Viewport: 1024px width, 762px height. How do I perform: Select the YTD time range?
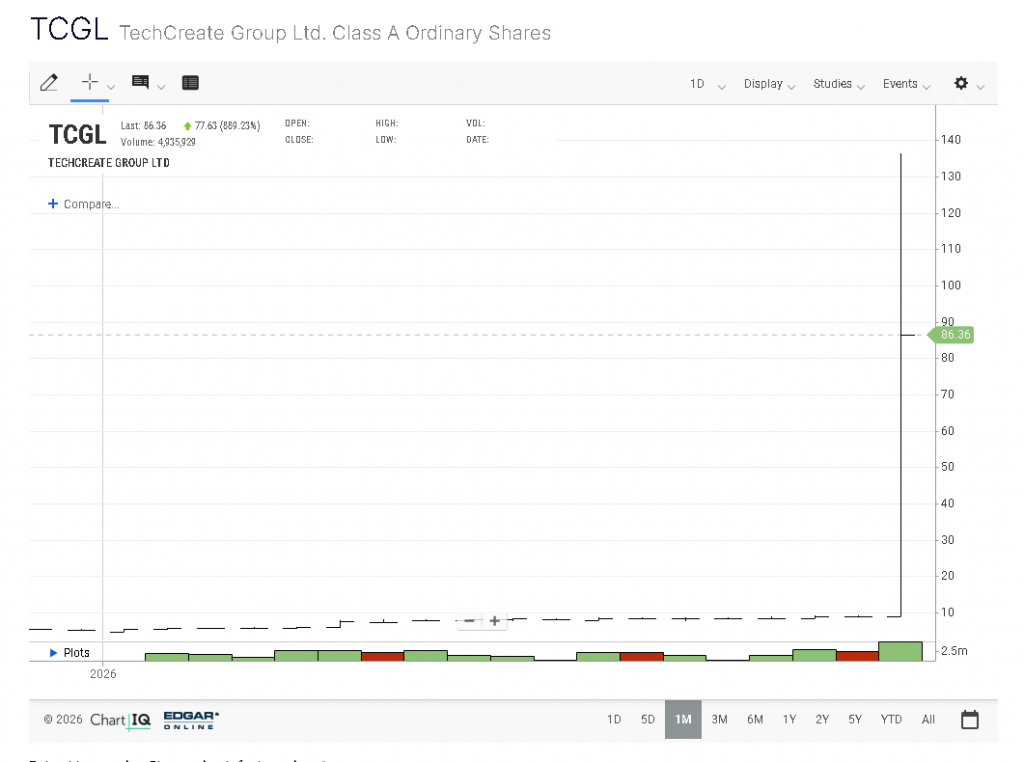pos(890,719)
